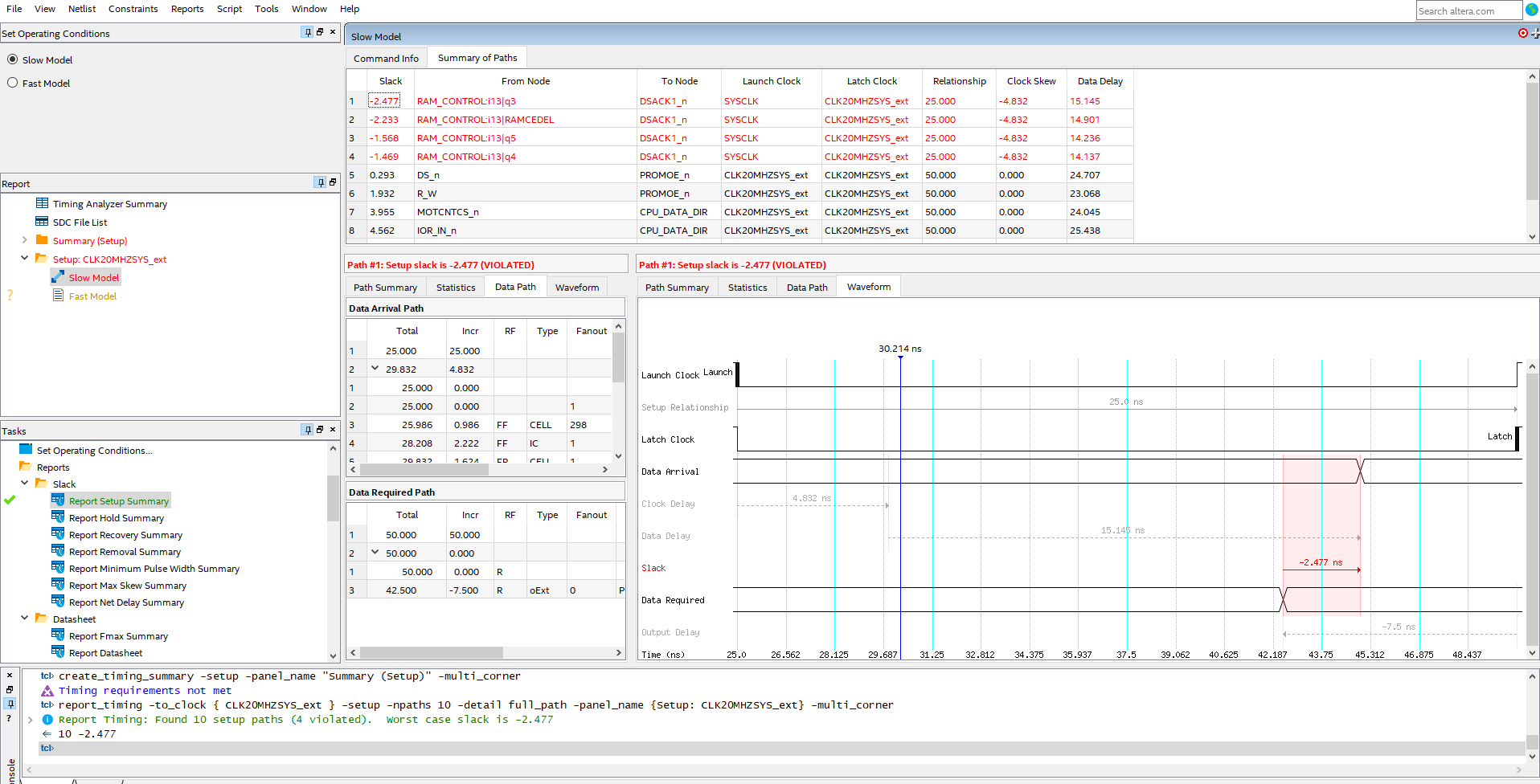Close the Set Operating Conditions panel
The image size is (1540, 784).
click(333, 32)
